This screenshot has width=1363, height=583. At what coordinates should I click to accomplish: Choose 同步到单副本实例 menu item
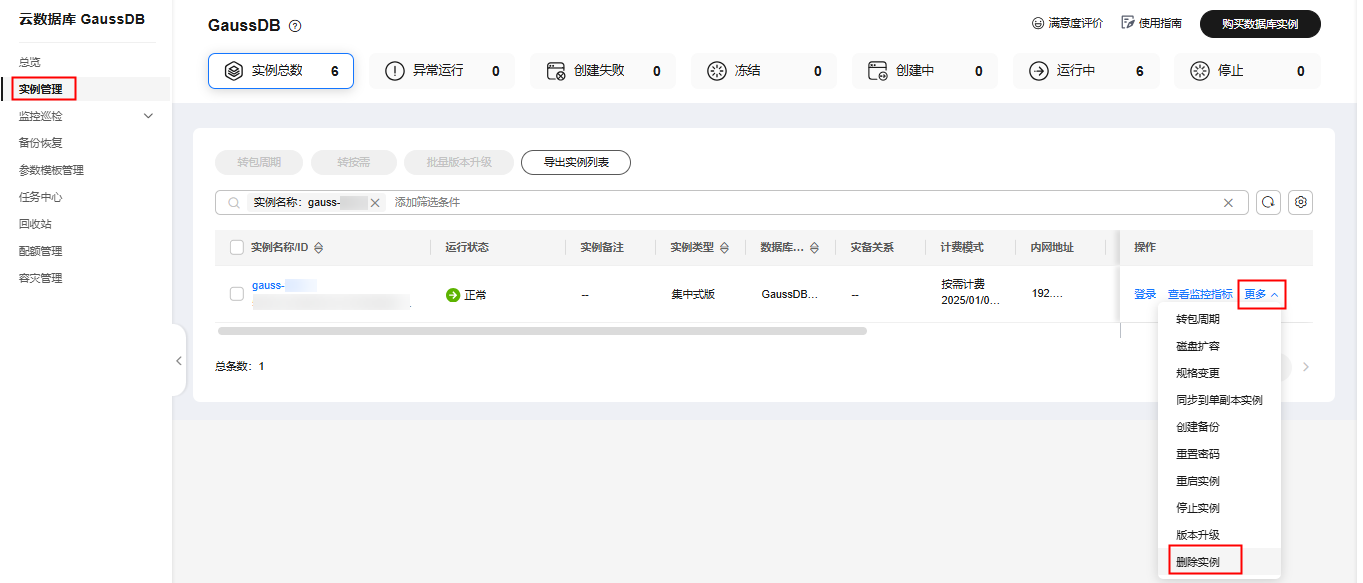tap(1219, 400)
